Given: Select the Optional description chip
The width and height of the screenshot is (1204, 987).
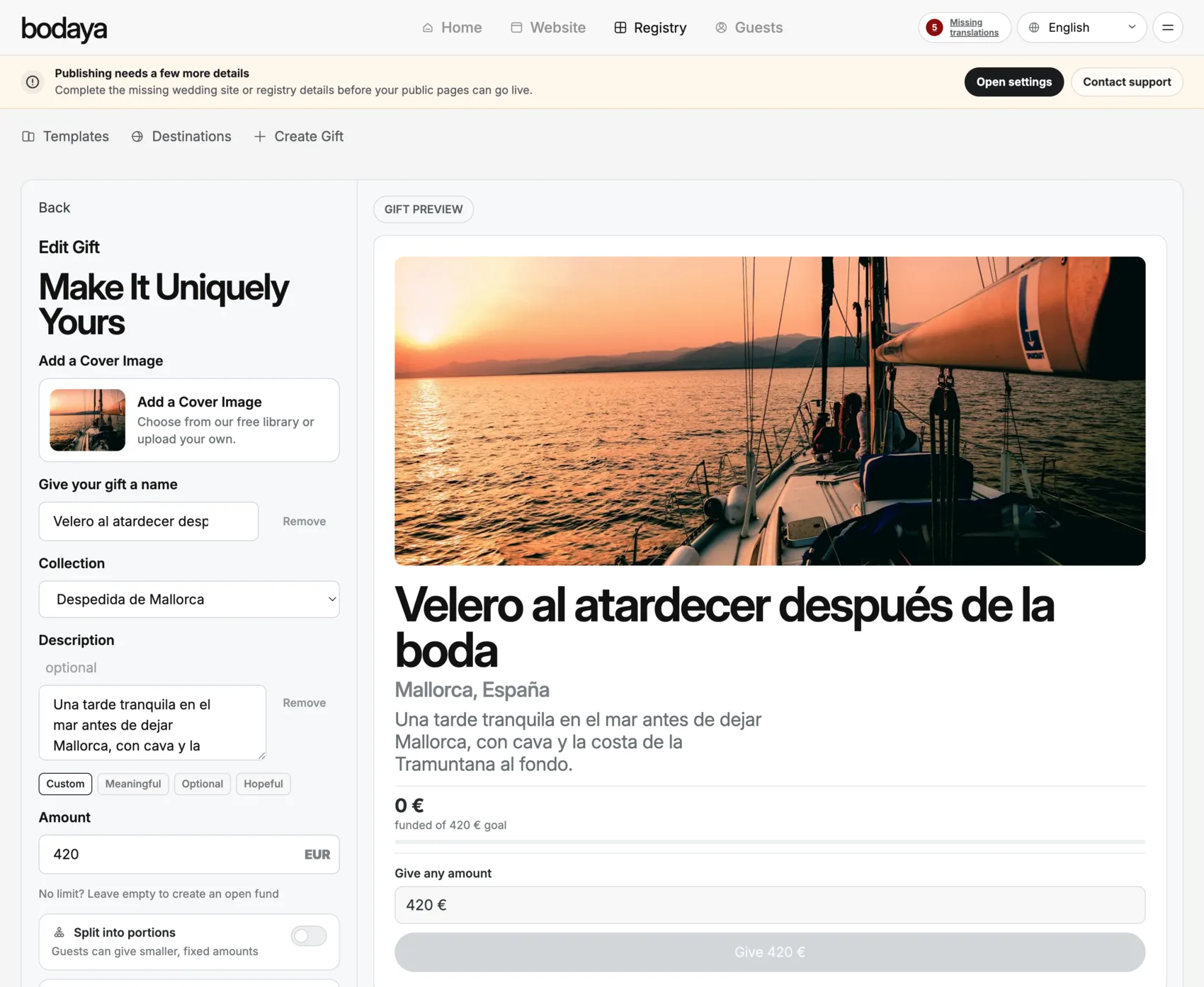Looking at the screenshot, I should point(203,784).
